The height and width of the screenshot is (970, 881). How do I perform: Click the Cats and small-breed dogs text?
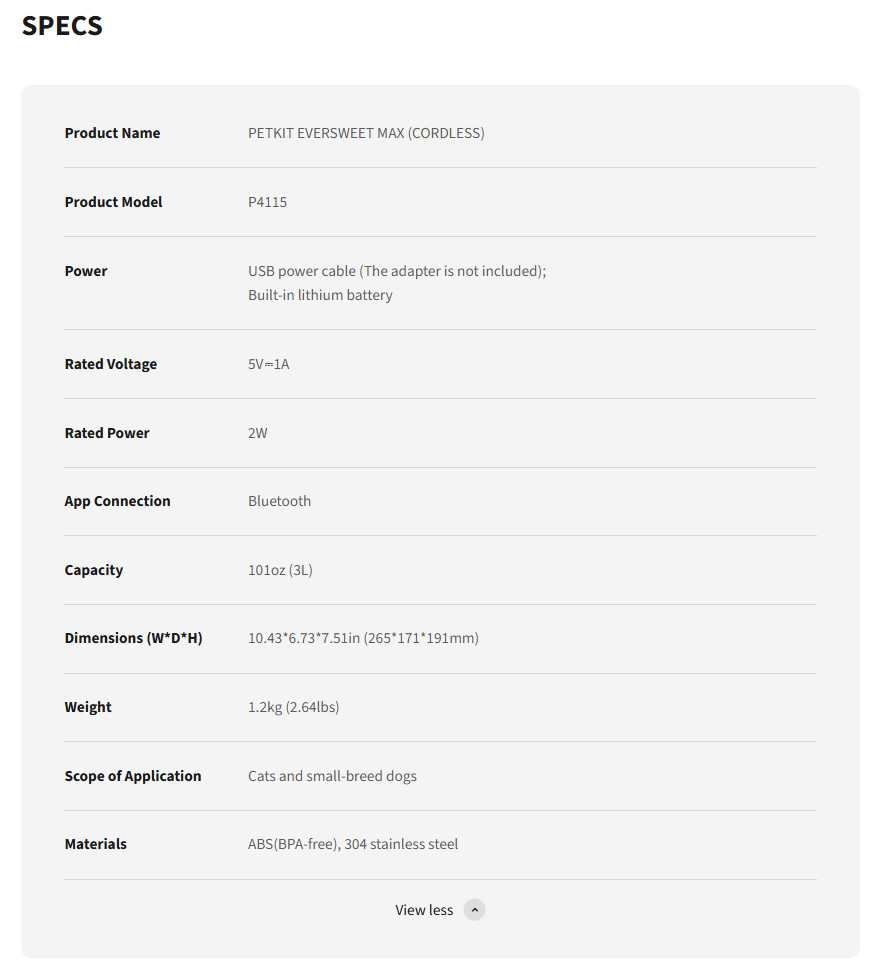tap(332, 776)
